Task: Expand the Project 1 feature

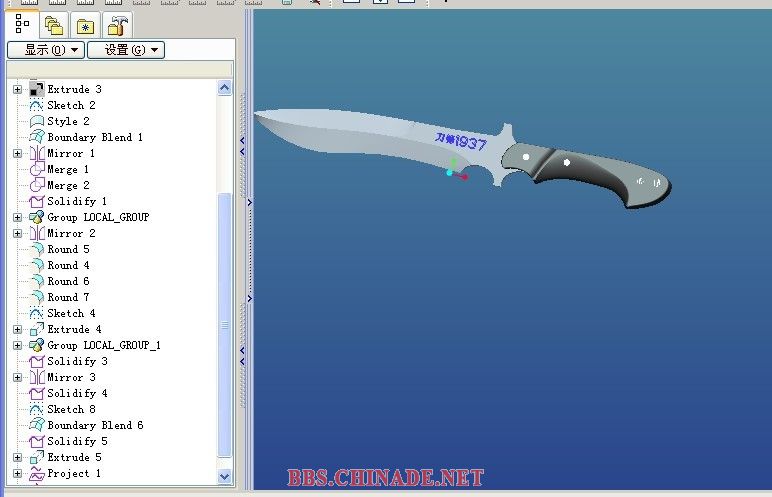Action: pyautogui.click(x=18, y=473)
